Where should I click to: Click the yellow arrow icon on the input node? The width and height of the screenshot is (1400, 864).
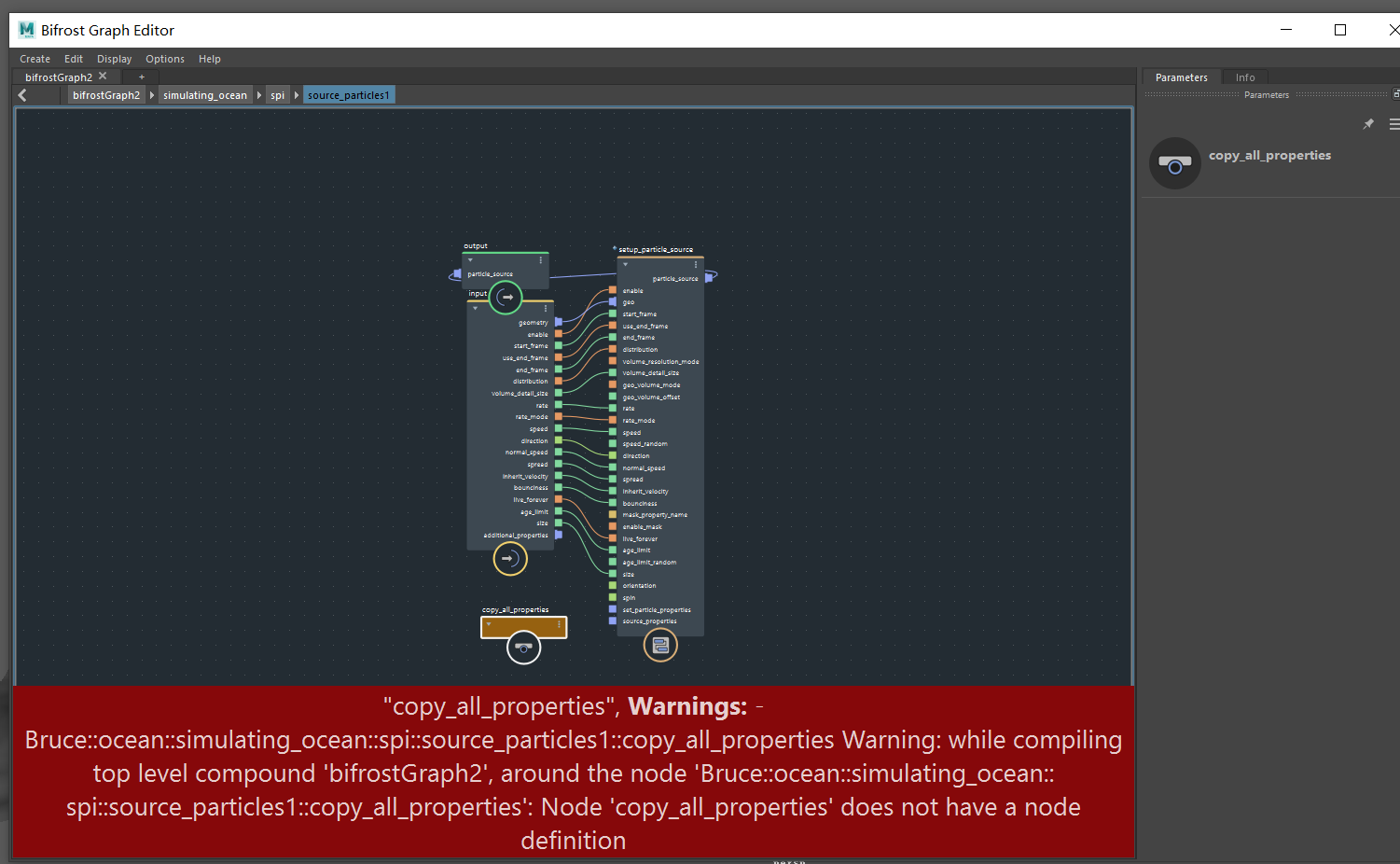pos(510,558)
